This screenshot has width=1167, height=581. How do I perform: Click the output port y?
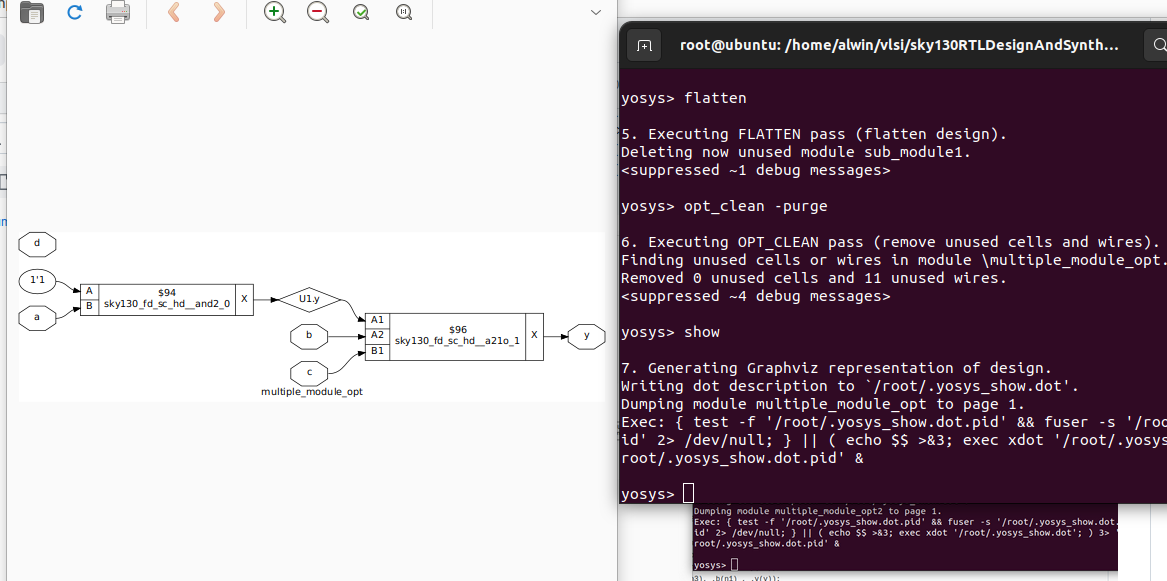click(x=586, y=336)
